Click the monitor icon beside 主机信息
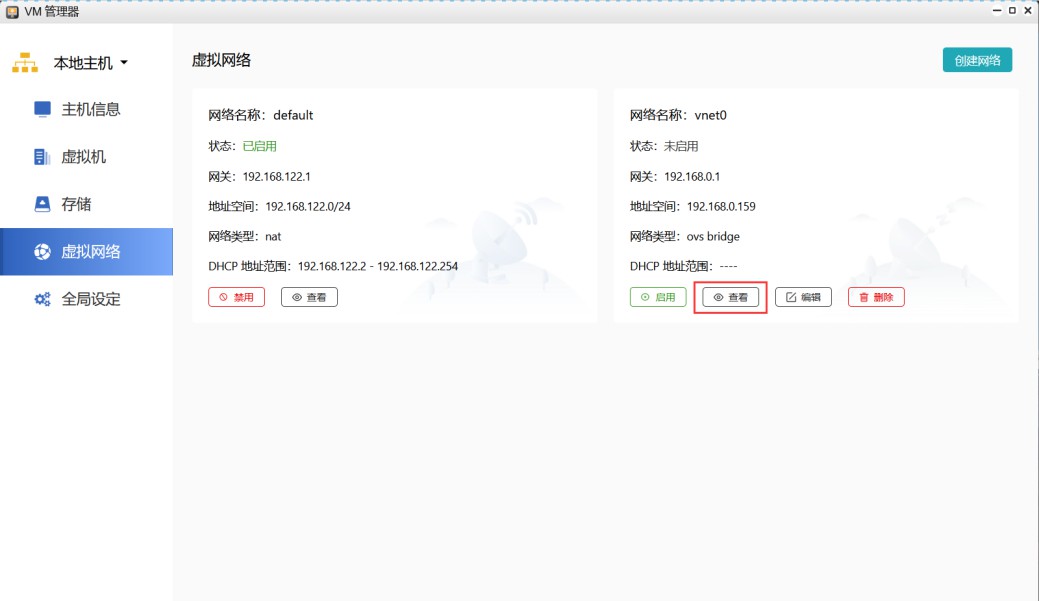This screenshot has height=601, width=1039. tap(42, 109)
